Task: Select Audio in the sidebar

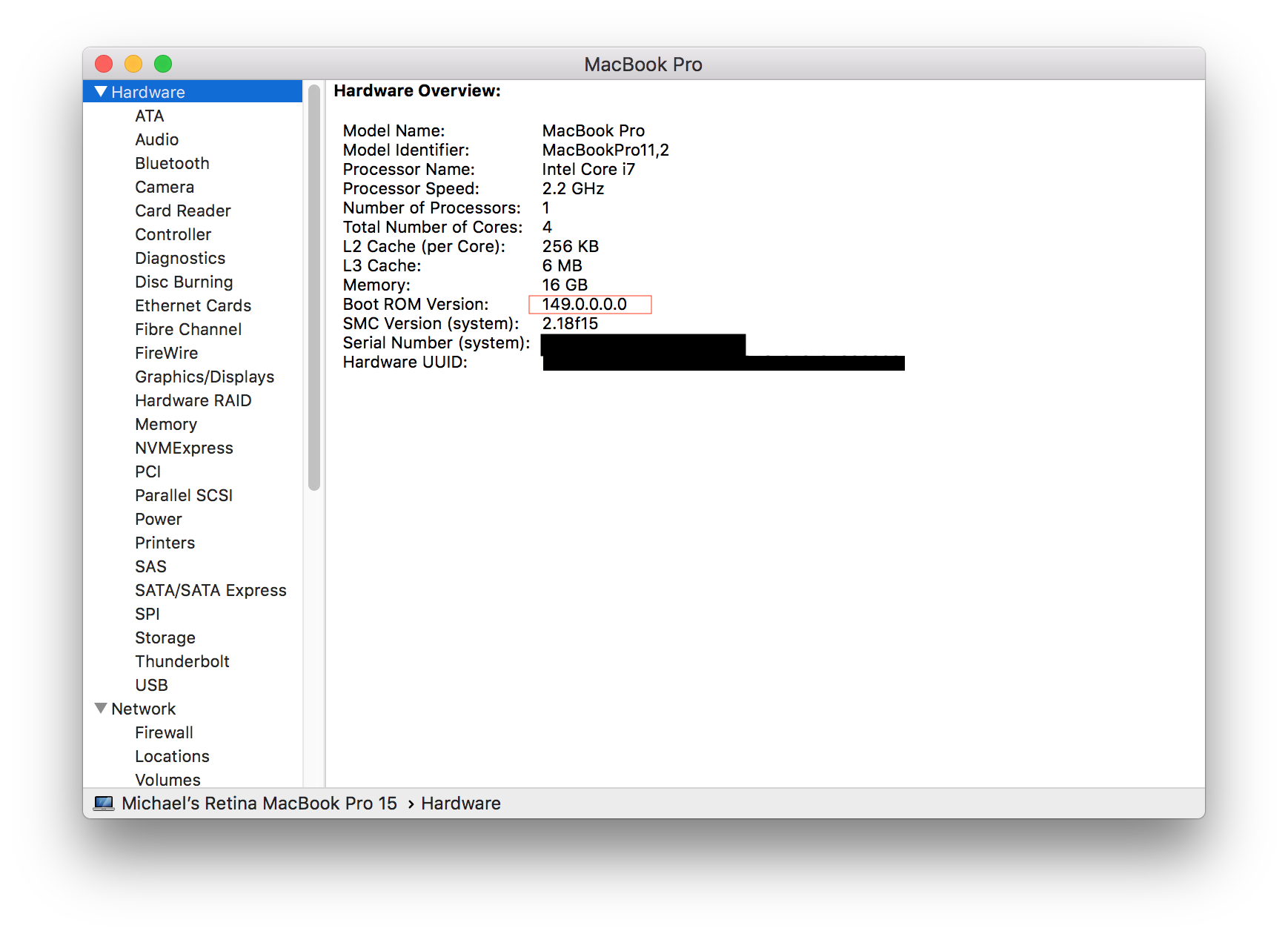Action: (157, 139)
